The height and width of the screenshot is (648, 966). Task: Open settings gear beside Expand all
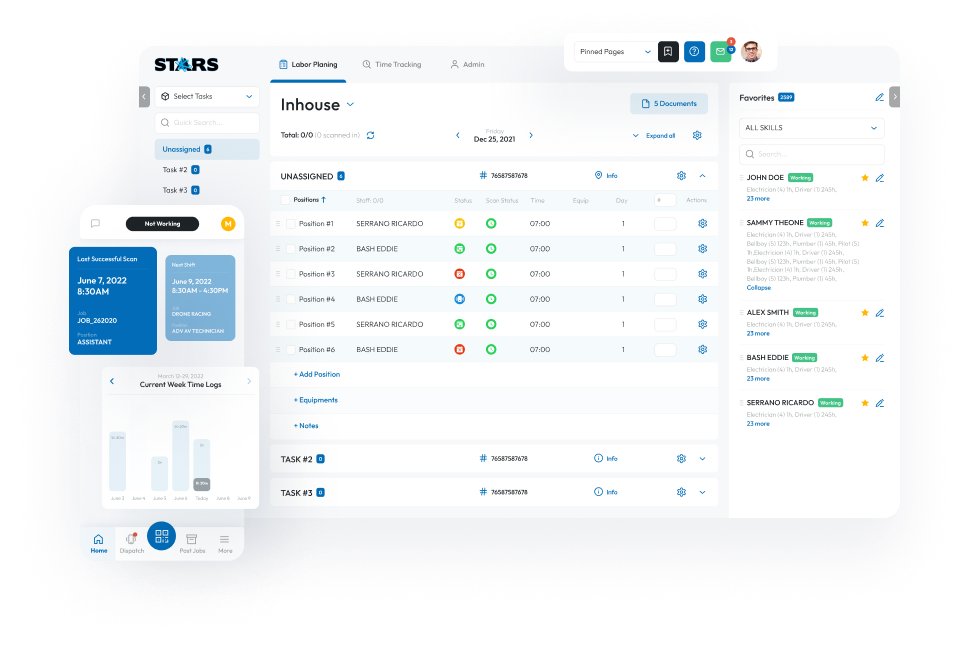[697, 136]
